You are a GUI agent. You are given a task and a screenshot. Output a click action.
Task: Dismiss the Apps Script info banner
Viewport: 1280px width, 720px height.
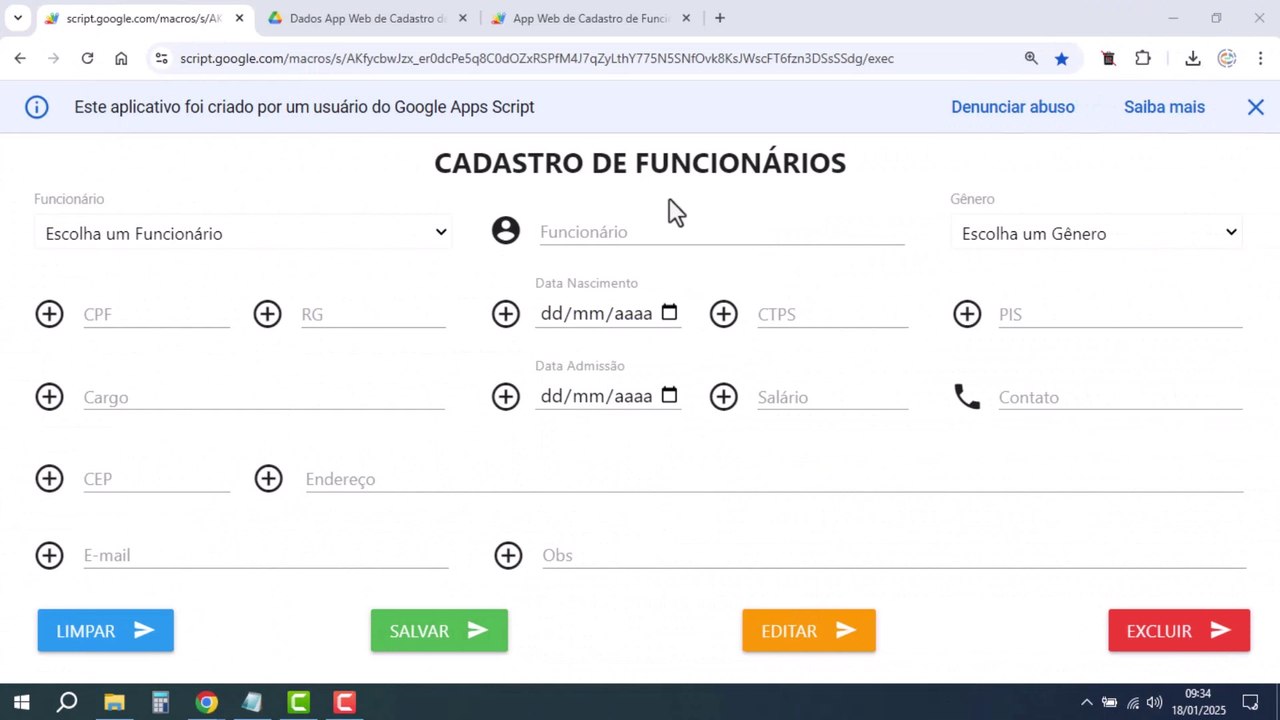click(x=1256, y=107)
